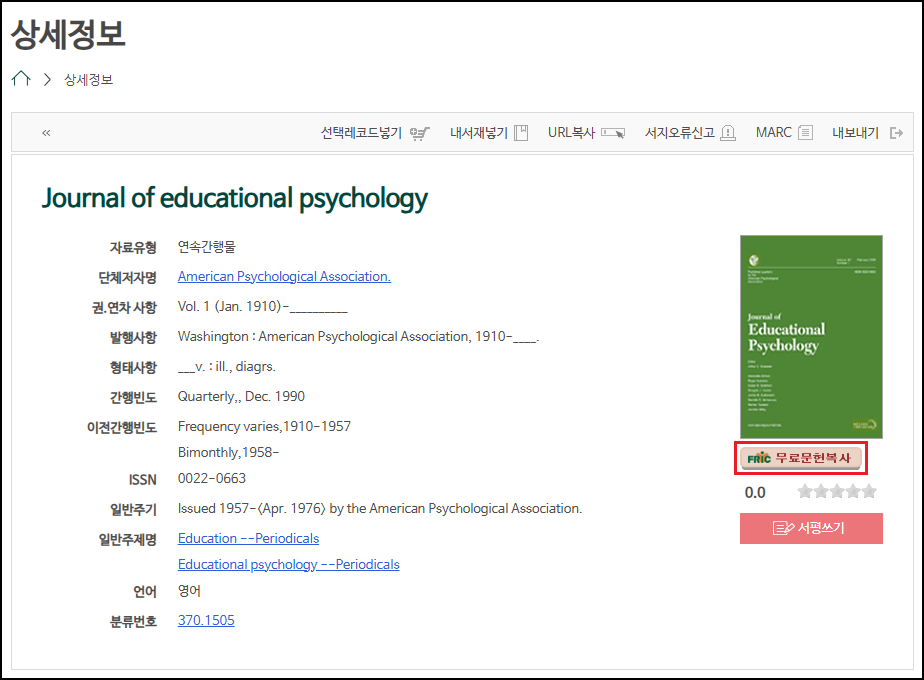Click the FRIC 무료문헌복사 button
This screenshot has width=924, height=680.
[801, 458]
